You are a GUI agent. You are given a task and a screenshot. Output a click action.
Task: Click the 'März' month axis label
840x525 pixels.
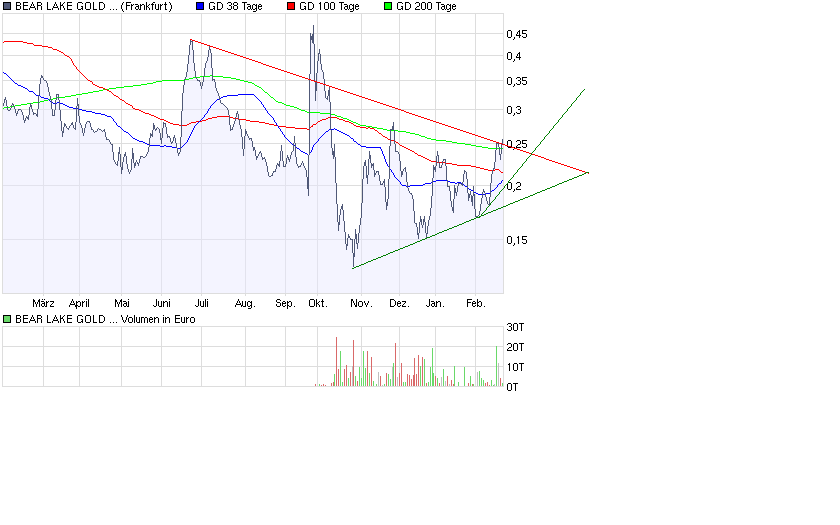coord(43,303)
